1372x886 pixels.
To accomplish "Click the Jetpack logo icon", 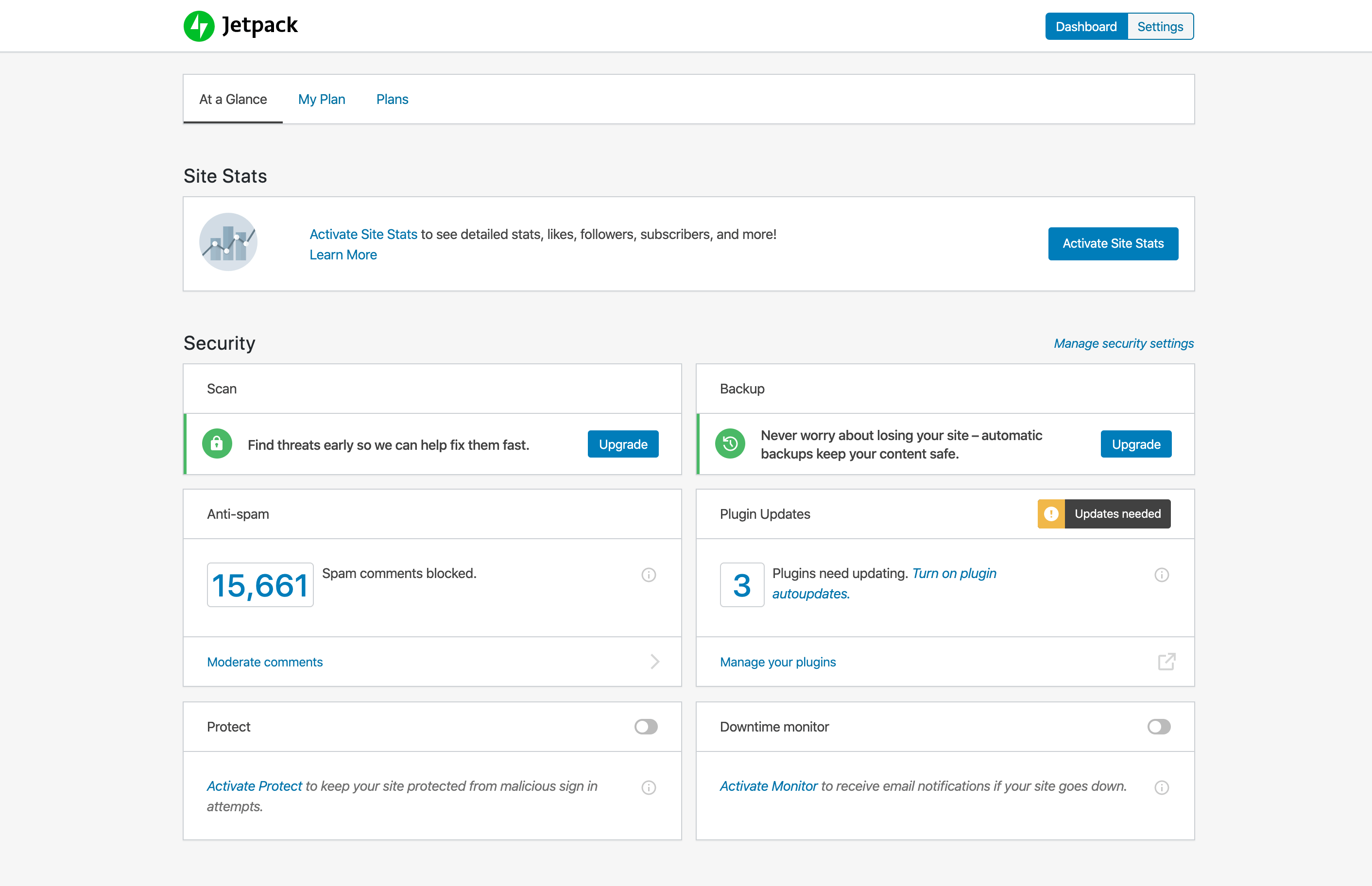I will 199,26.
